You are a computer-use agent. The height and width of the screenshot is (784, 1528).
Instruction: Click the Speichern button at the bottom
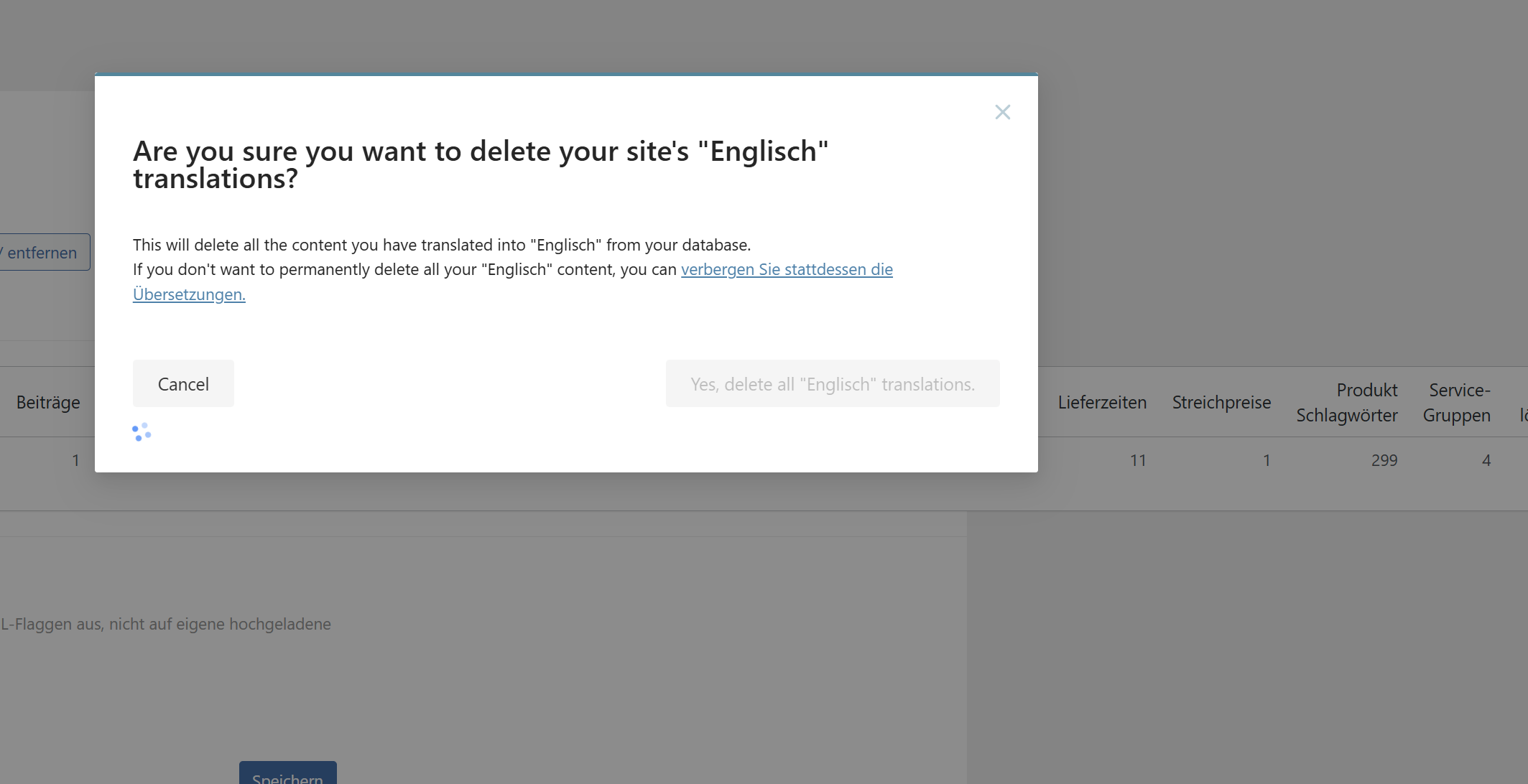pyautogui.click(x=287, y=774)
